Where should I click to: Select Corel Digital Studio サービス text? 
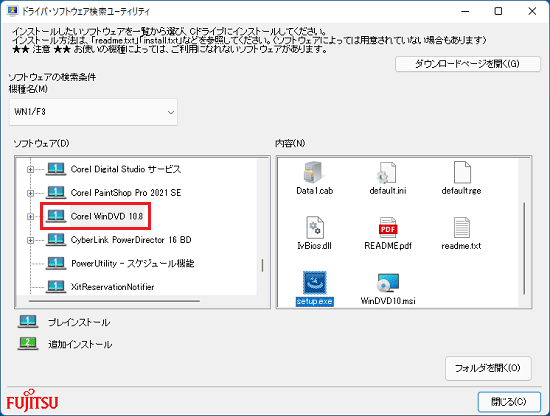pyautogui.click(x=126, y=169)
